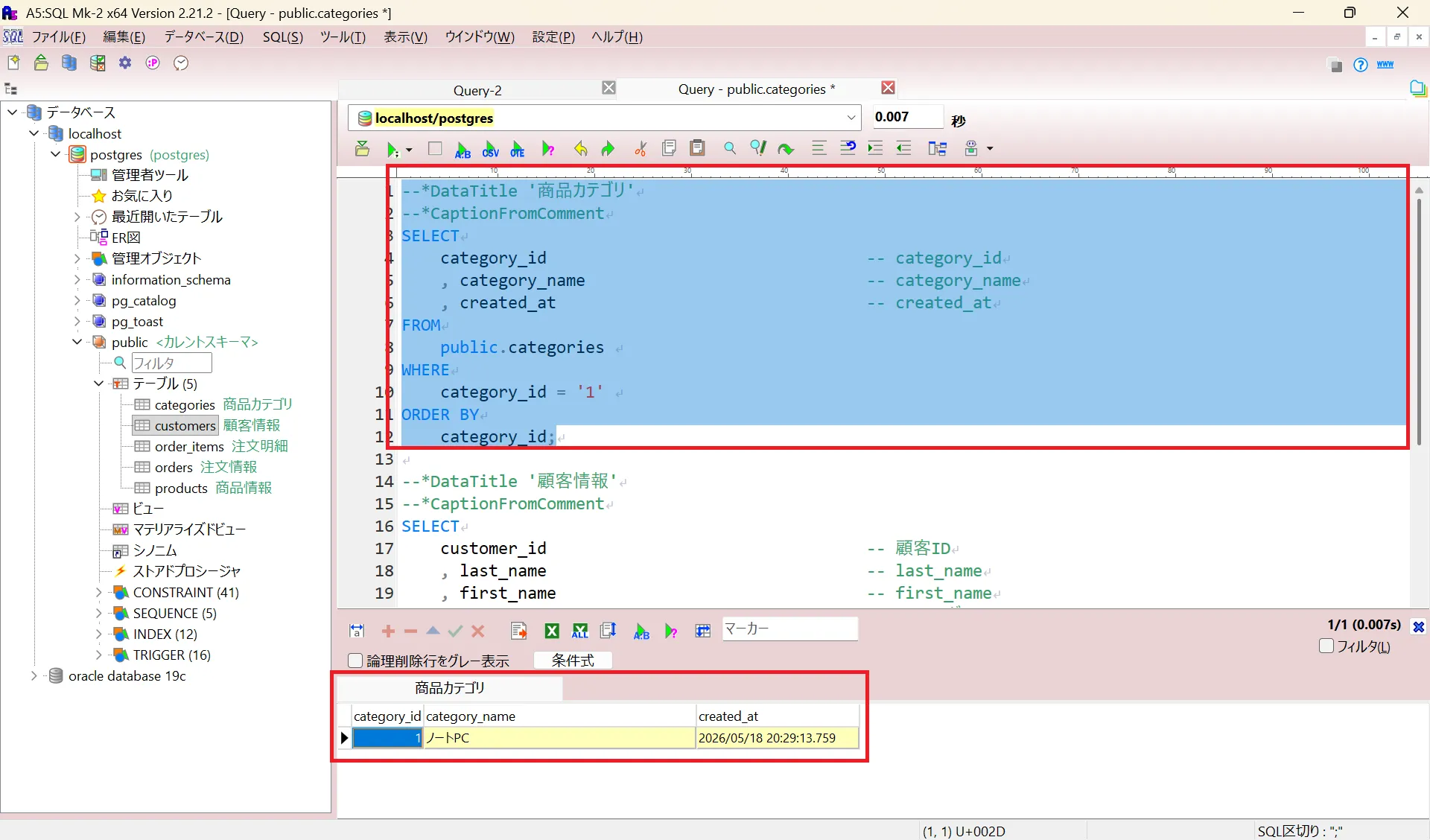This screenshot has width=1430, height=840.
Task: Click the 条件式 button
Action: [x=573, y=660]
